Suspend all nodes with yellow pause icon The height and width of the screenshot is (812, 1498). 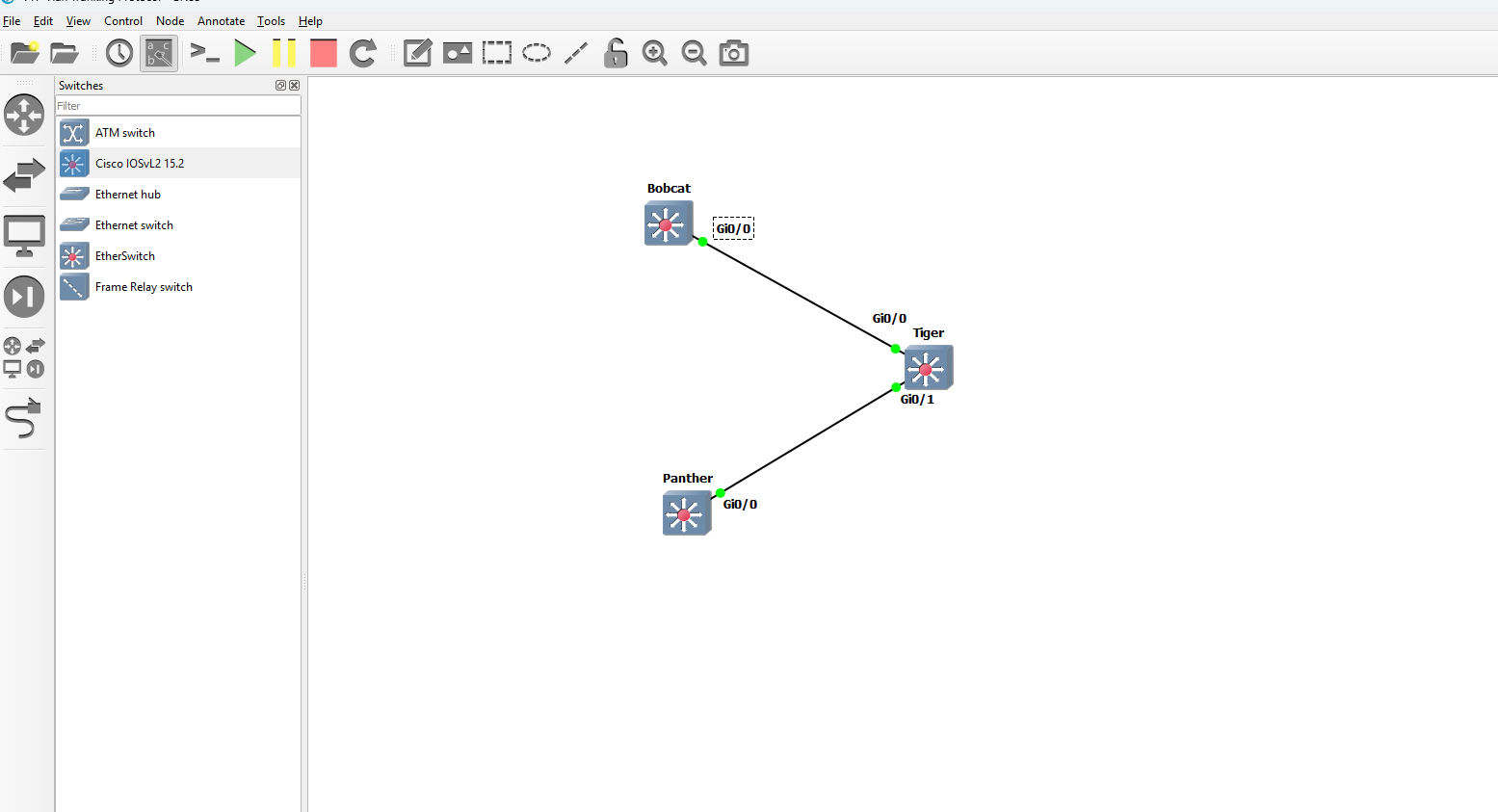pyautogui.click(x=284, y=53)
